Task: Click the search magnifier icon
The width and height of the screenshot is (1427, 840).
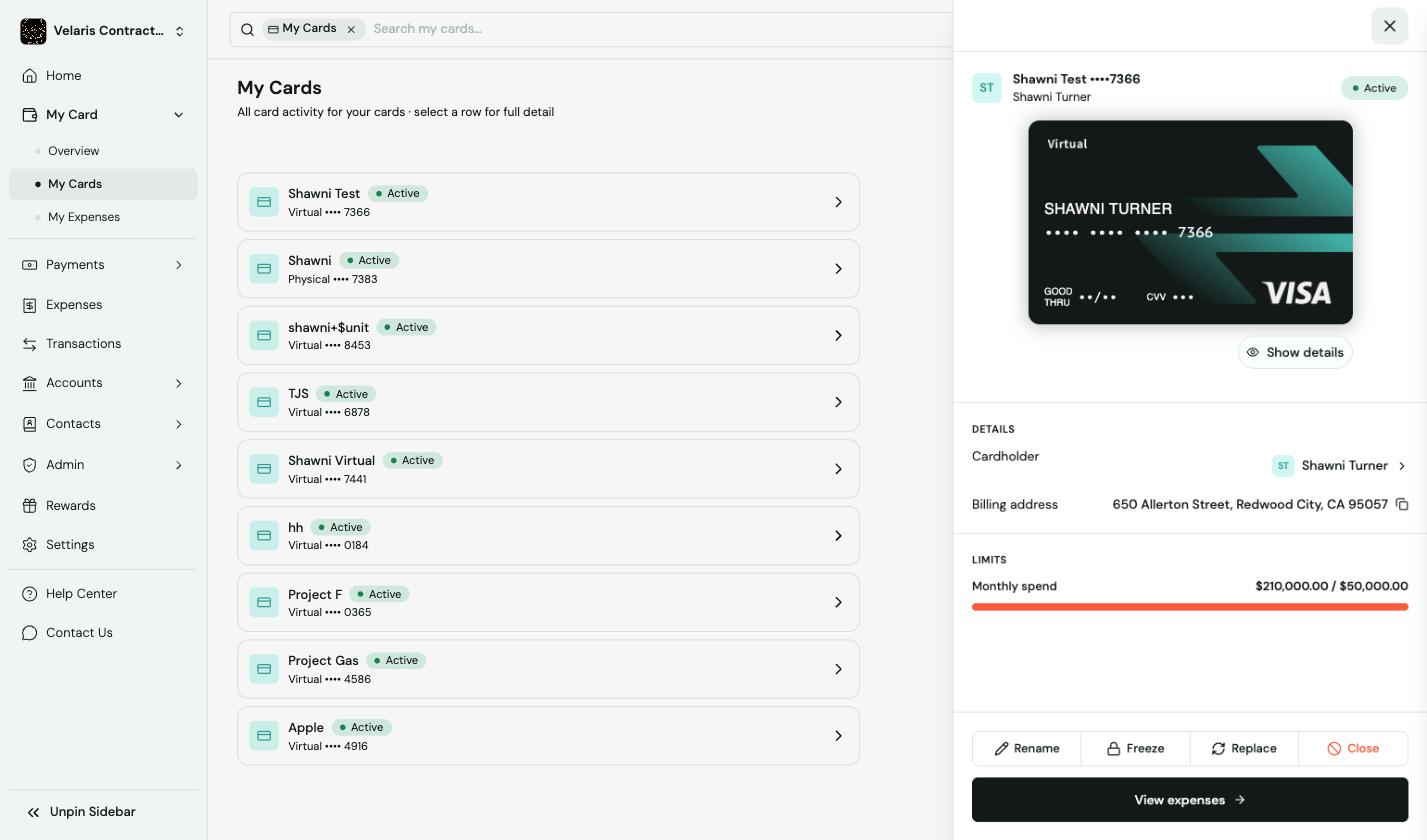Action: pyautogui.click(x=247, y=29)
